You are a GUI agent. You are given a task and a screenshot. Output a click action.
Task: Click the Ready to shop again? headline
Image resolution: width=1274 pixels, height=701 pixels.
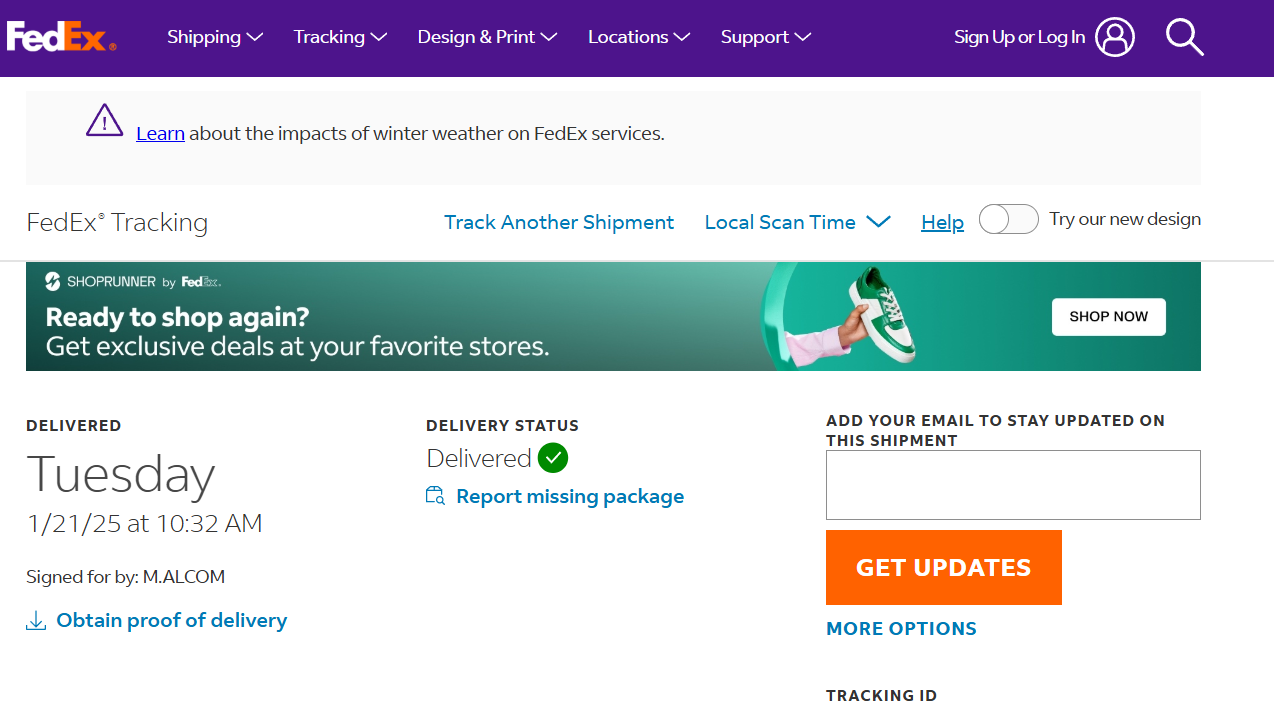coord(177,317)
